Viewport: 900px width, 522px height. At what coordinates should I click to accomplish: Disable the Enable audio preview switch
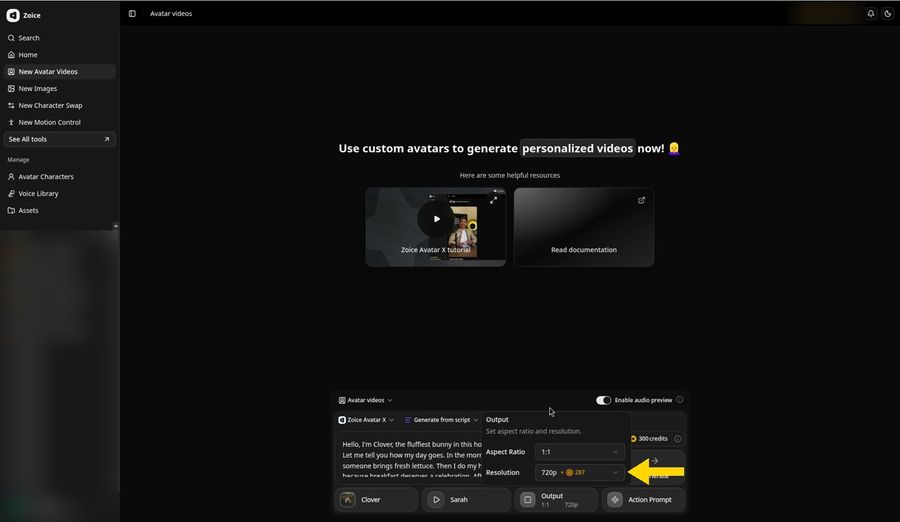[603, 400]
